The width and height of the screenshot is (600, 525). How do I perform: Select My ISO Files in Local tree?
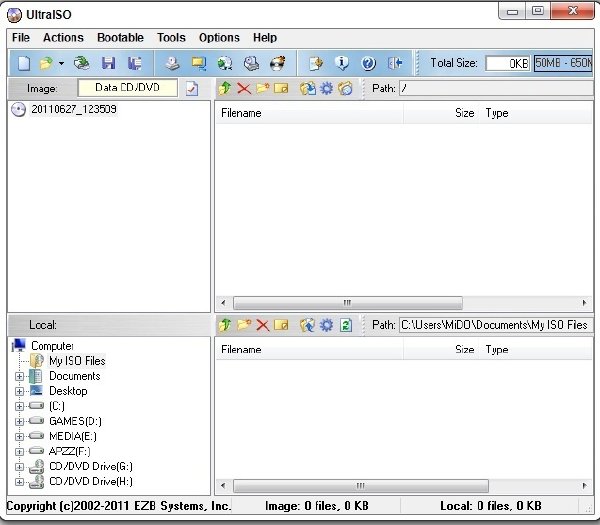pyautogui.click(x=77, y=361)
